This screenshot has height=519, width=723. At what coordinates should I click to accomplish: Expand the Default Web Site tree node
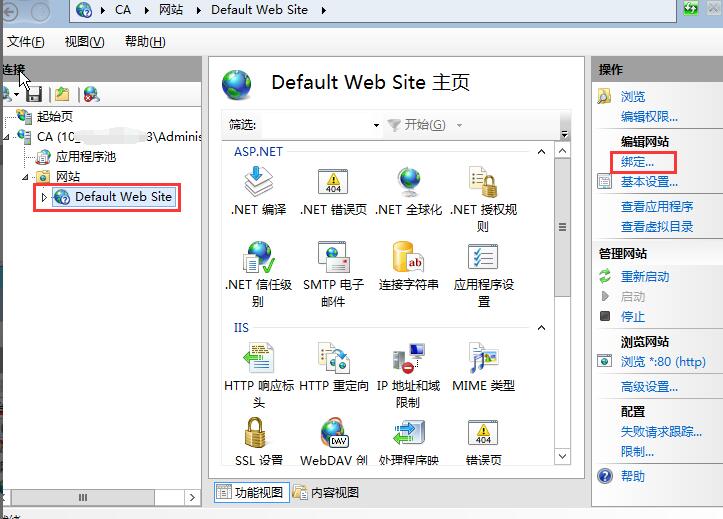pos(44,198)
